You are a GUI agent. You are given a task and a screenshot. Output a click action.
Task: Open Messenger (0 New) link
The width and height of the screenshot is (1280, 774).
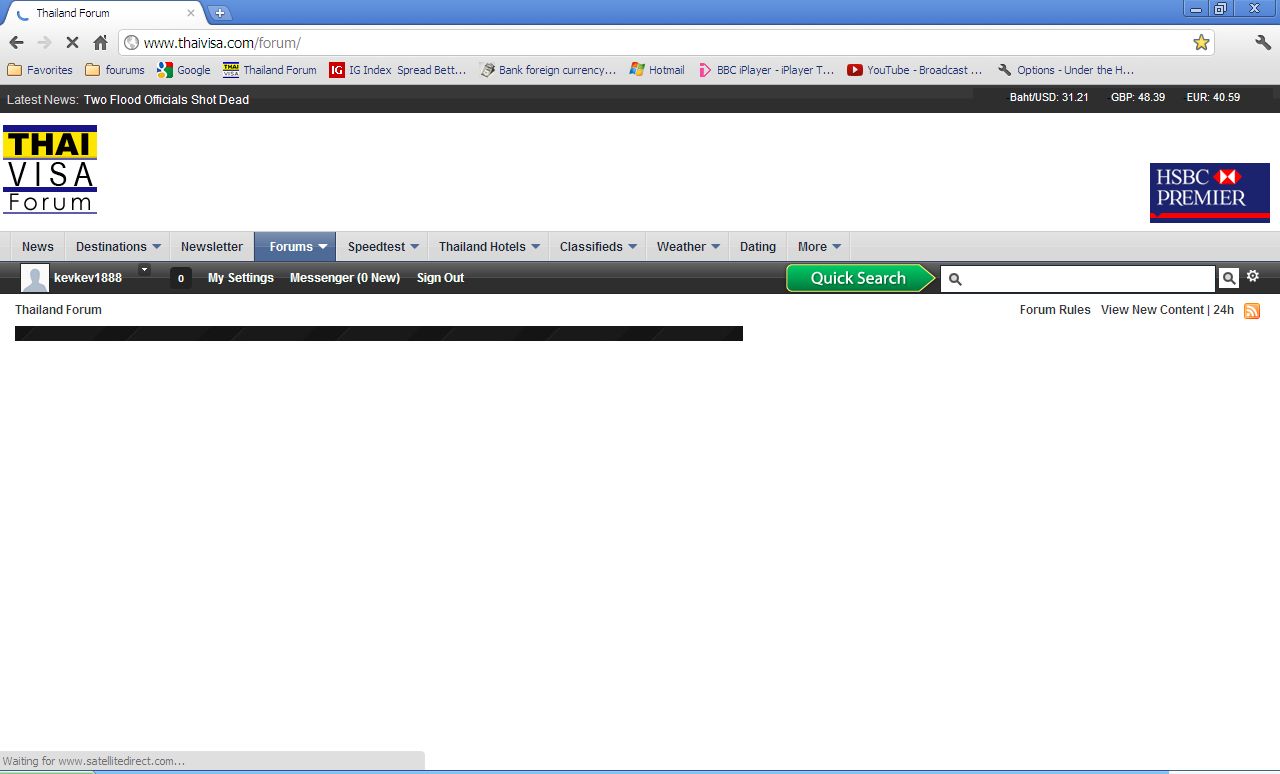[345, 278]
